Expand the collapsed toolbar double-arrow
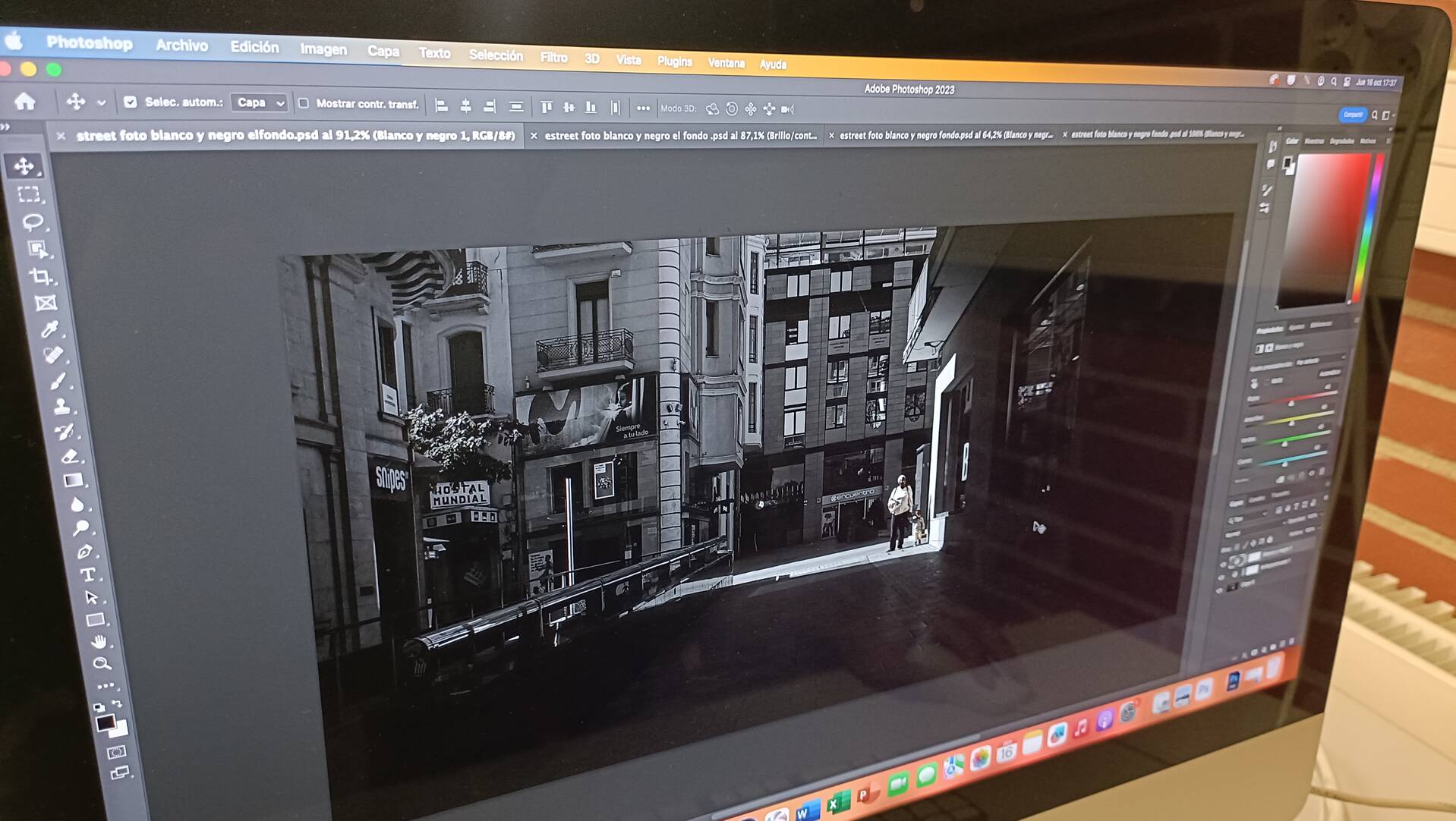The image size is (1456, 821). point(6,127)
